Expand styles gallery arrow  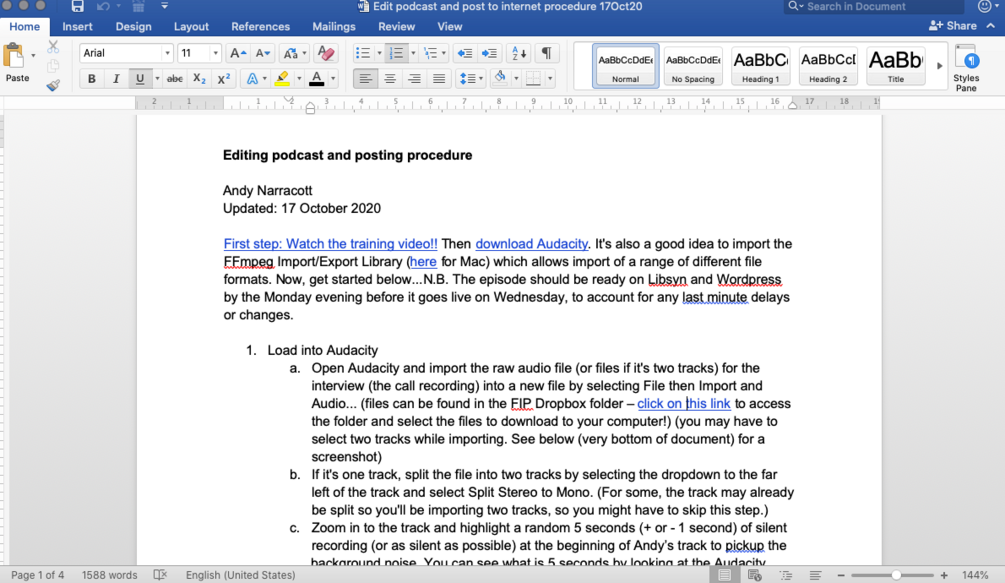coord(940,65)
